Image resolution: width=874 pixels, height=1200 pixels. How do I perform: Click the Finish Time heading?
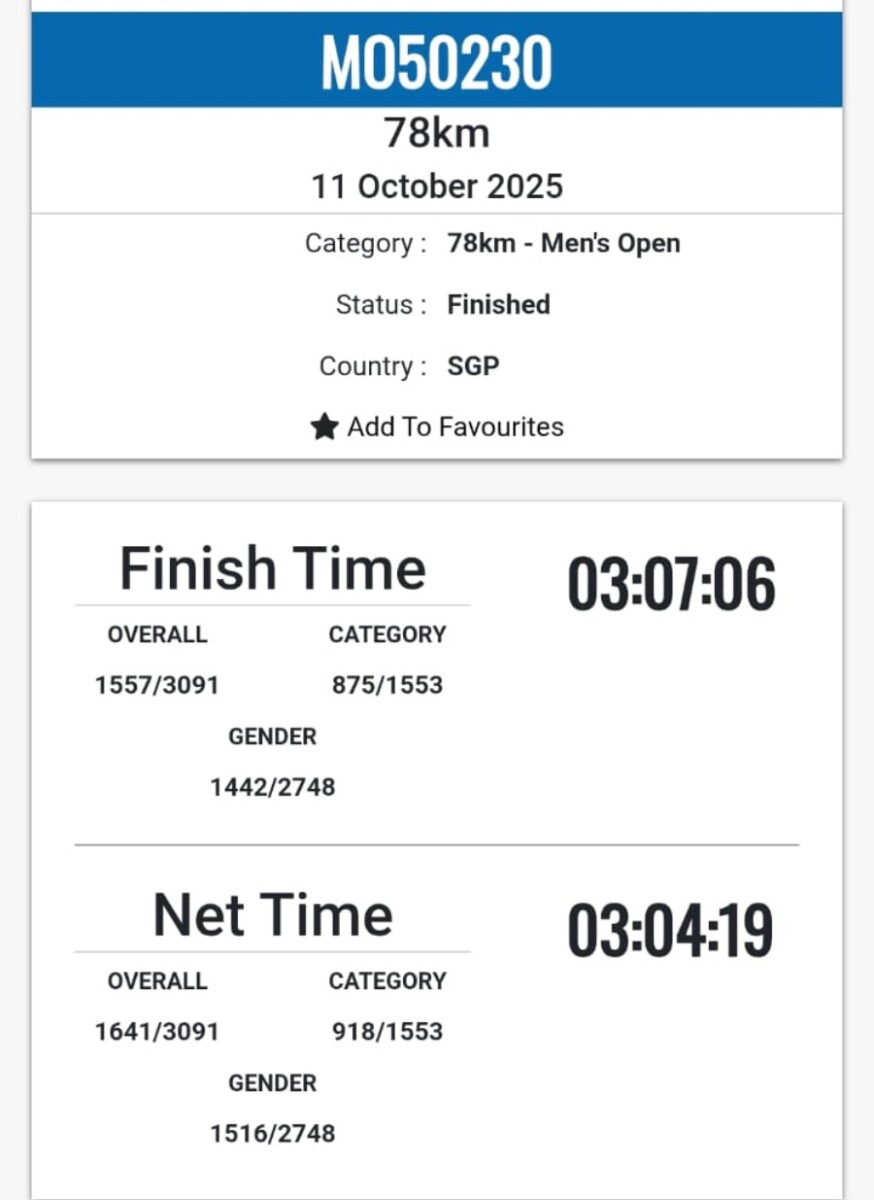tap(272, 568)
